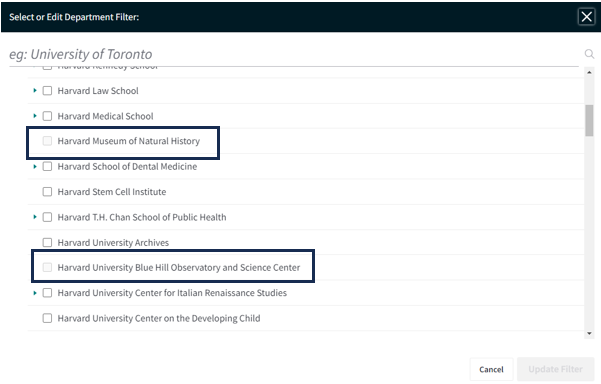
Task: Click the scrollbar down arrow
Action: click(x=589, y=334)
